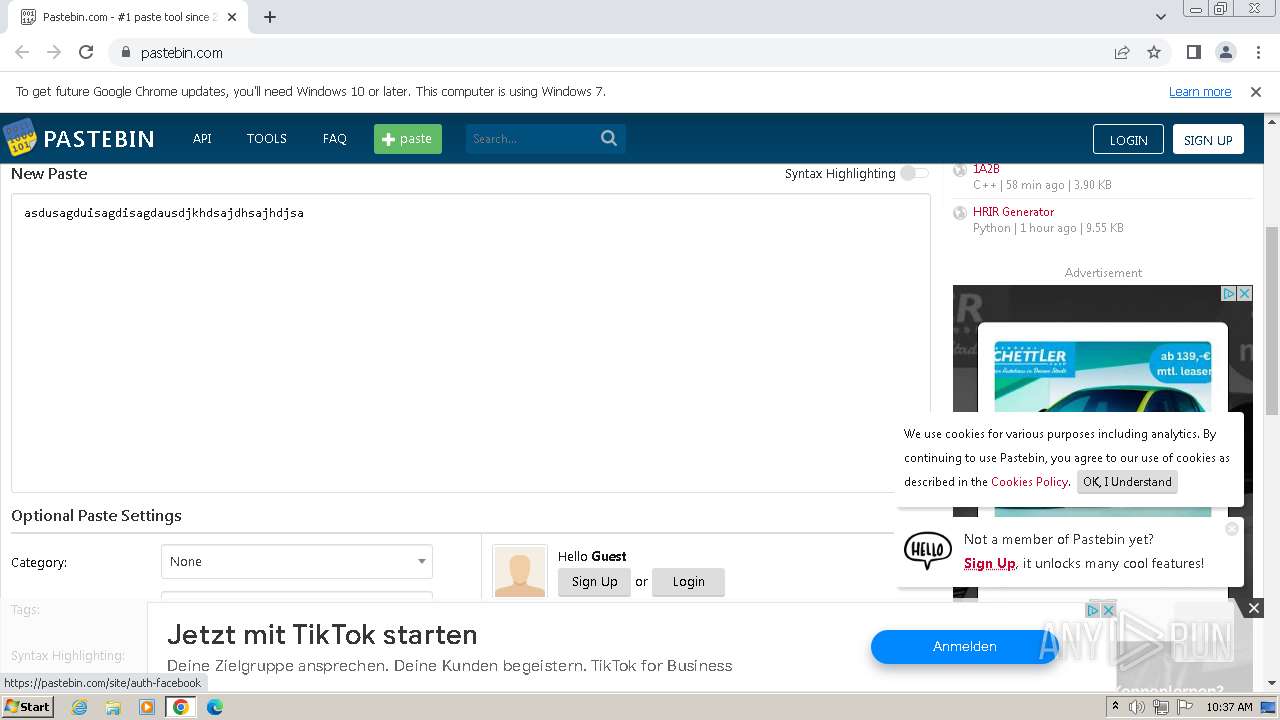The height and width of the screenshot is (720, 1280).
Task: Open the Chrome side panel icon
Action: coord(1194,52)
